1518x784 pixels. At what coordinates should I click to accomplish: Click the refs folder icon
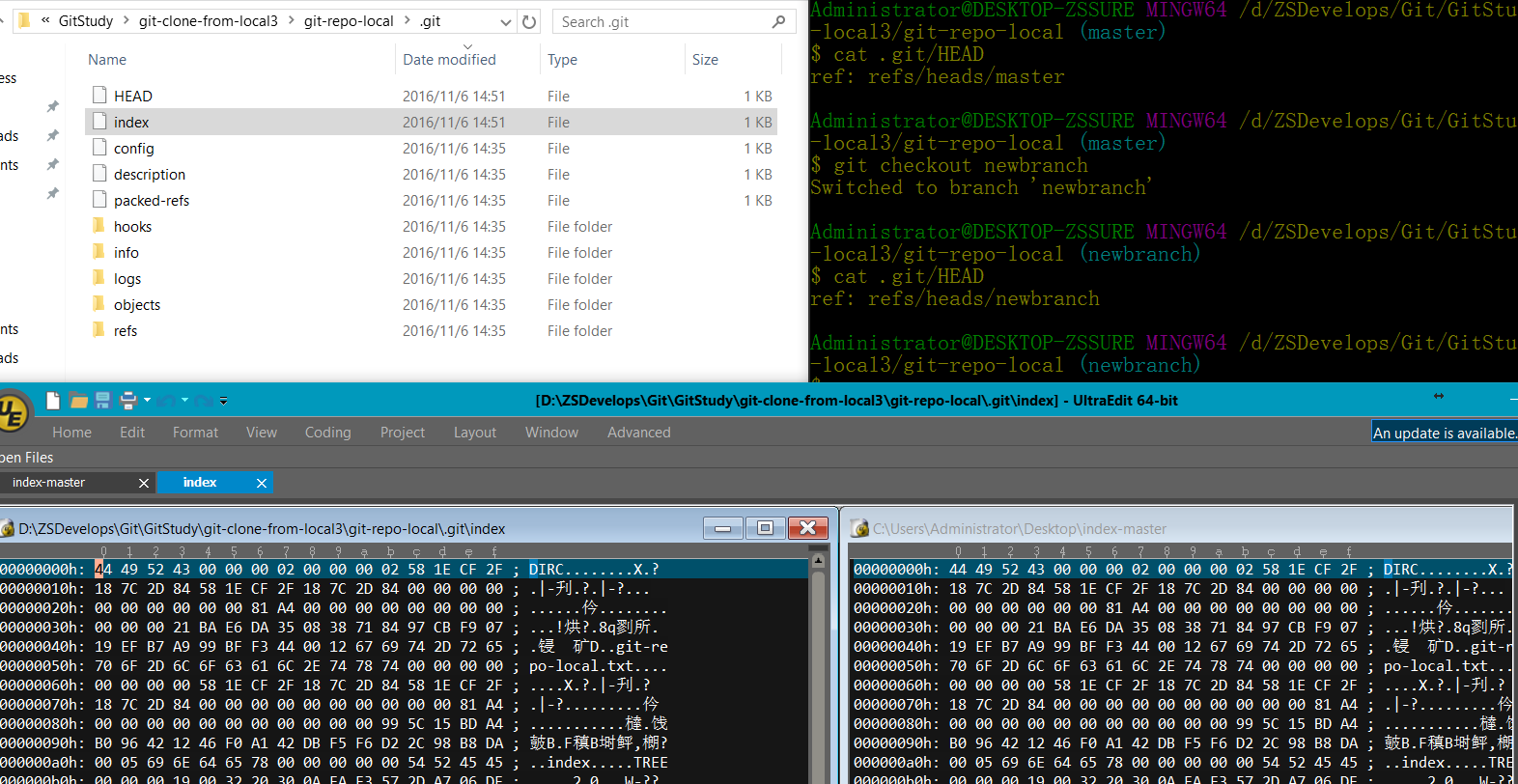pyautogui.click(x=98, y=329)
